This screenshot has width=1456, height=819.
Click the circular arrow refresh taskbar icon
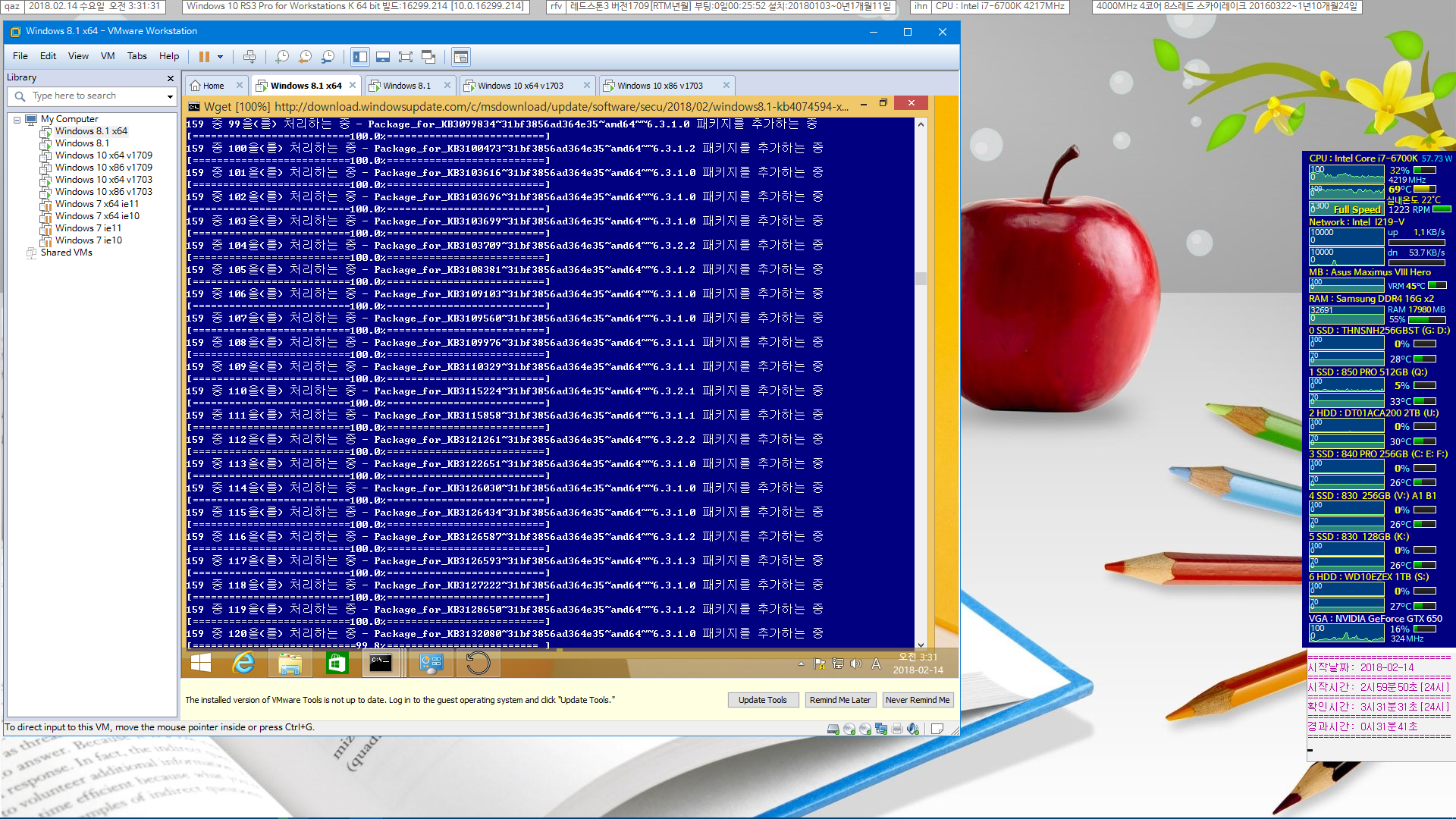(x=478, y=663)
